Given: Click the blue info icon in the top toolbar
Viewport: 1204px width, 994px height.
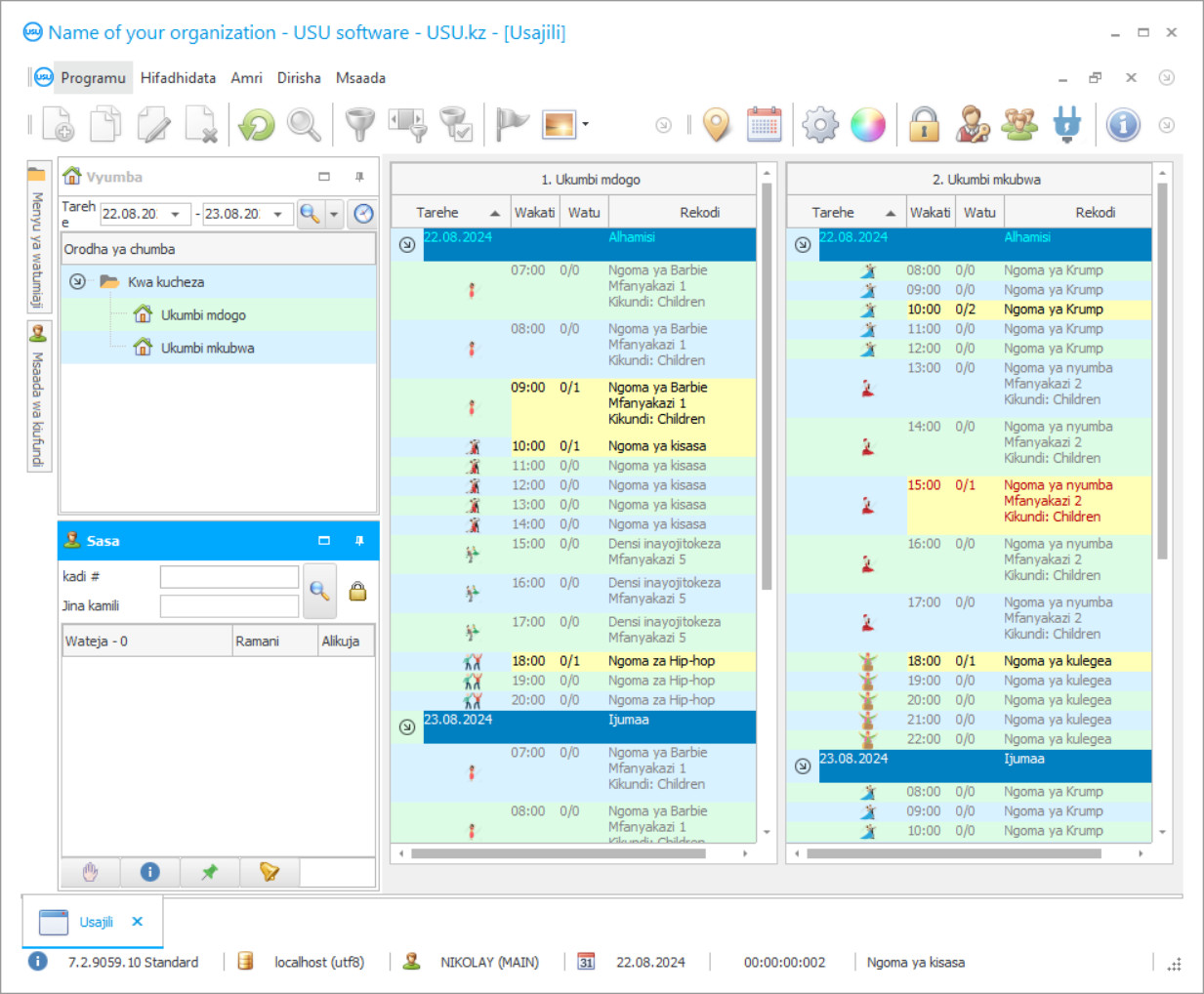Looking at the screenshot, I should coord(1123,125).
